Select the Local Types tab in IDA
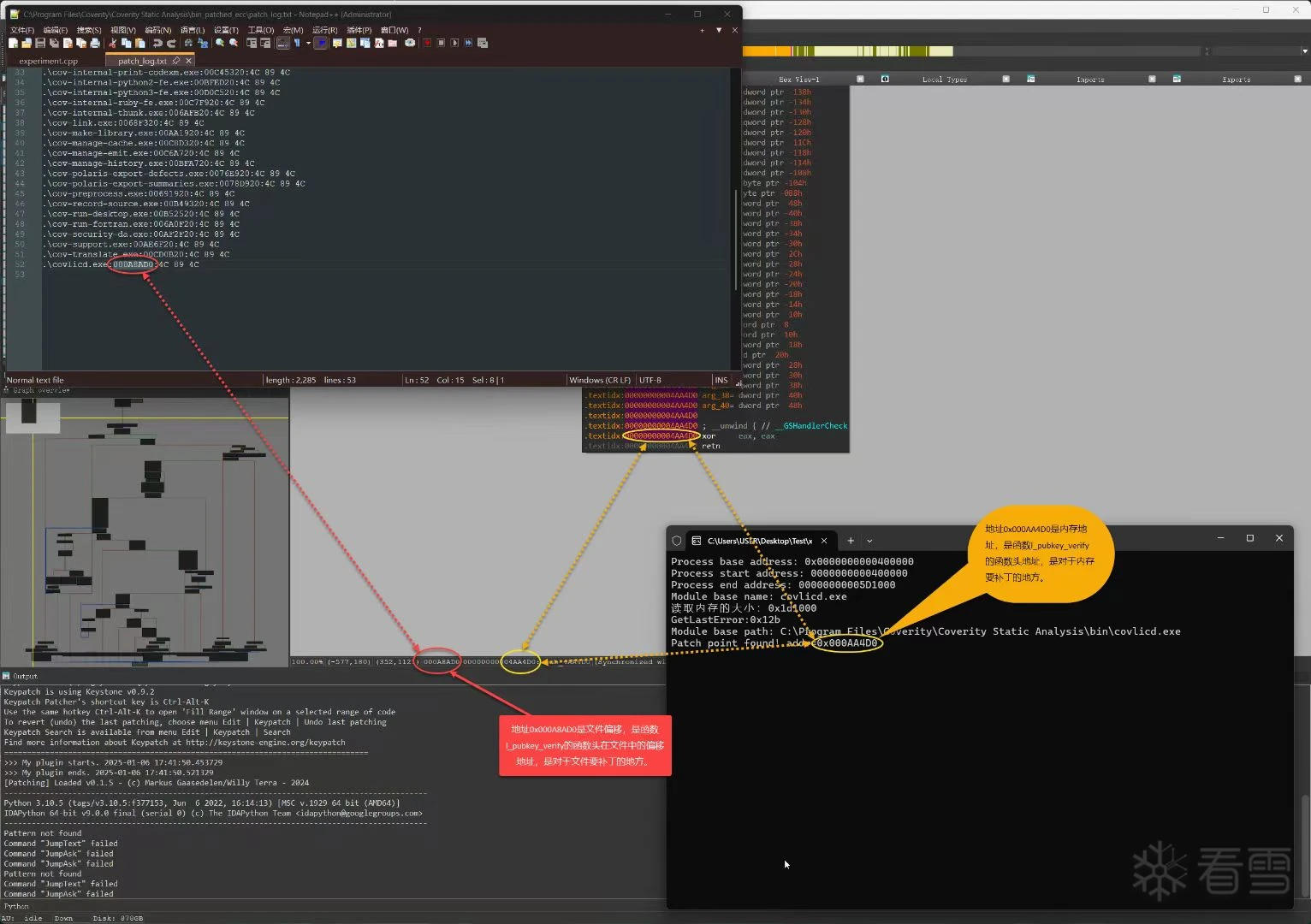This screenshot has height=924, width=1311. [x=945, y=79]
